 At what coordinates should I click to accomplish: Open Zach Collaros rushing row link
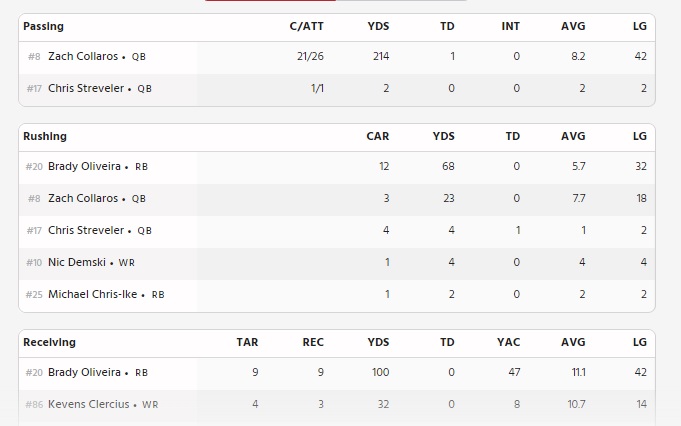click(83, 198)
